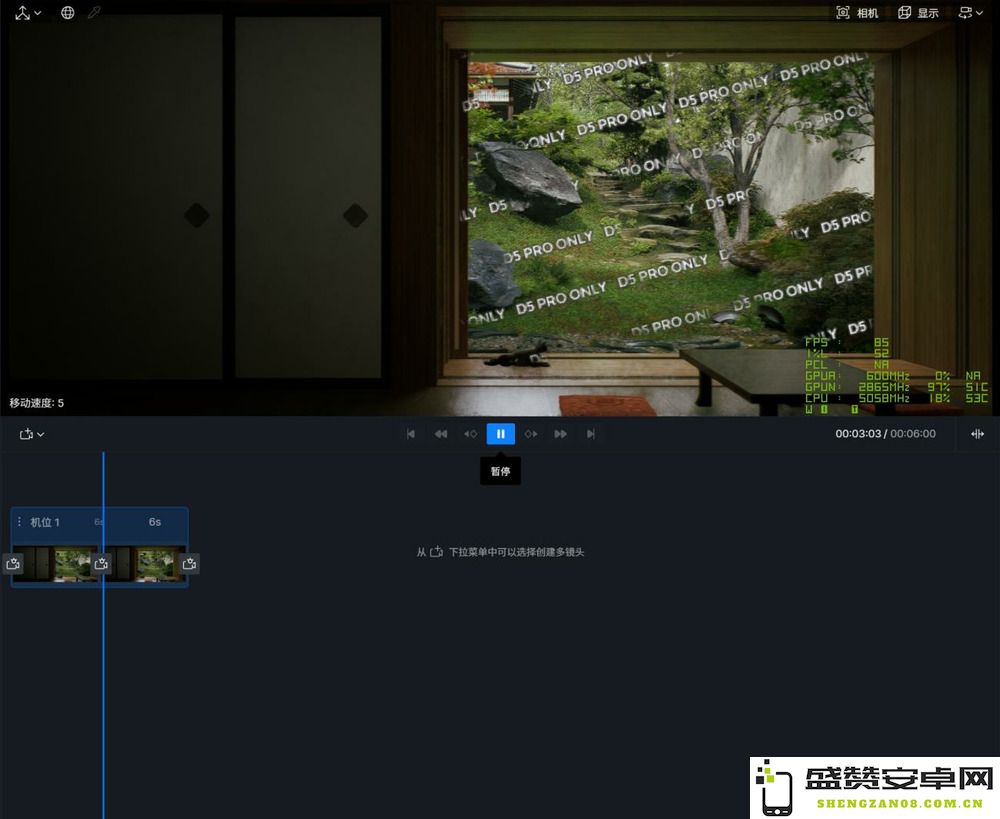Select the middle keyframe camera icon
The image size is (1000, 819).
101,564
